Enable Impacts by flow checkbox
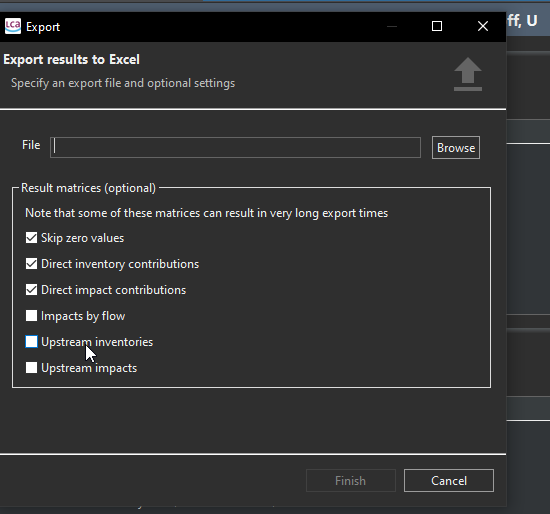This screenshot has width=550, height=514. (32, 316)
